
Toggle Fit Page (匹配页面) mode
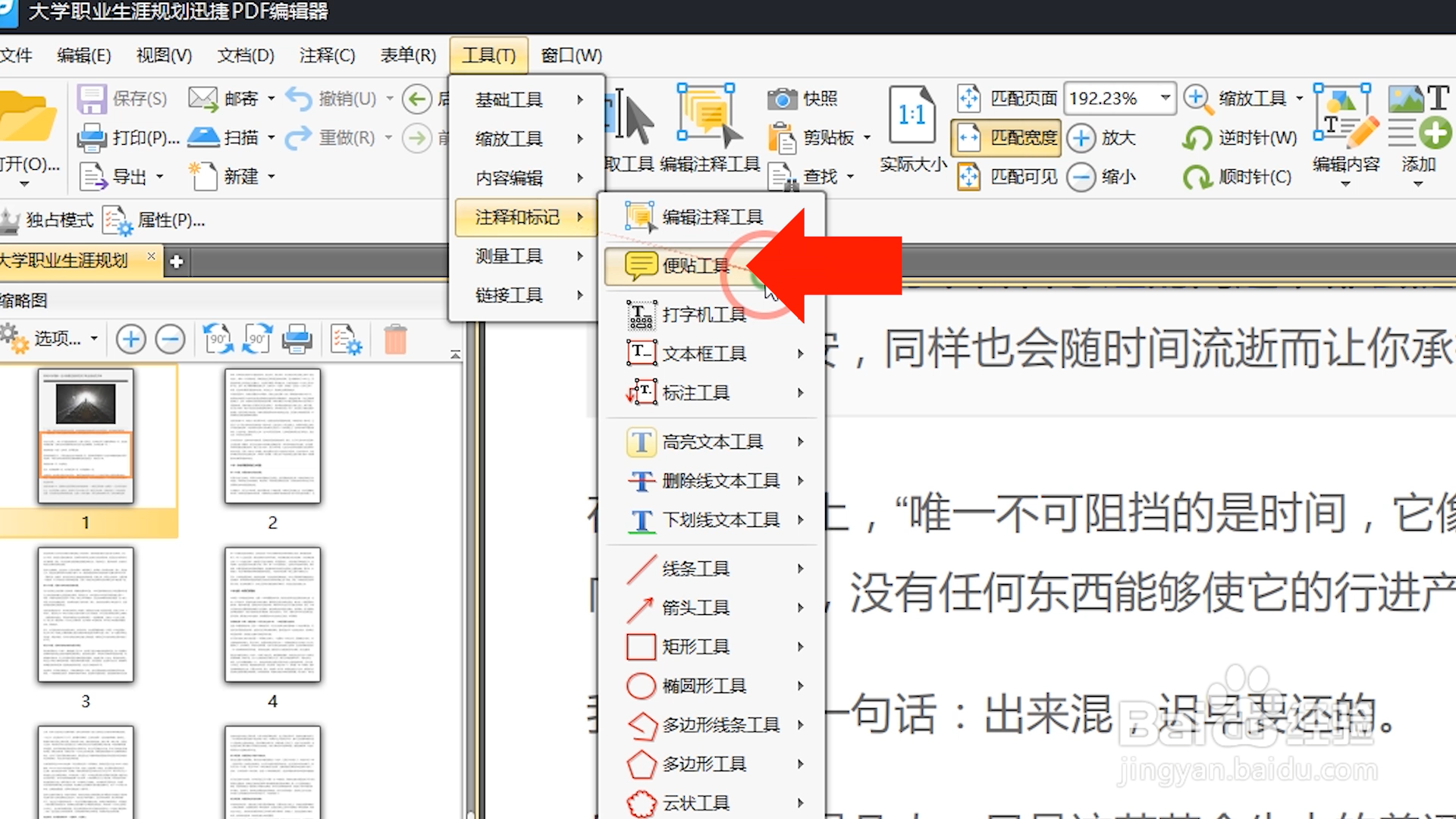click(1009, 99)
